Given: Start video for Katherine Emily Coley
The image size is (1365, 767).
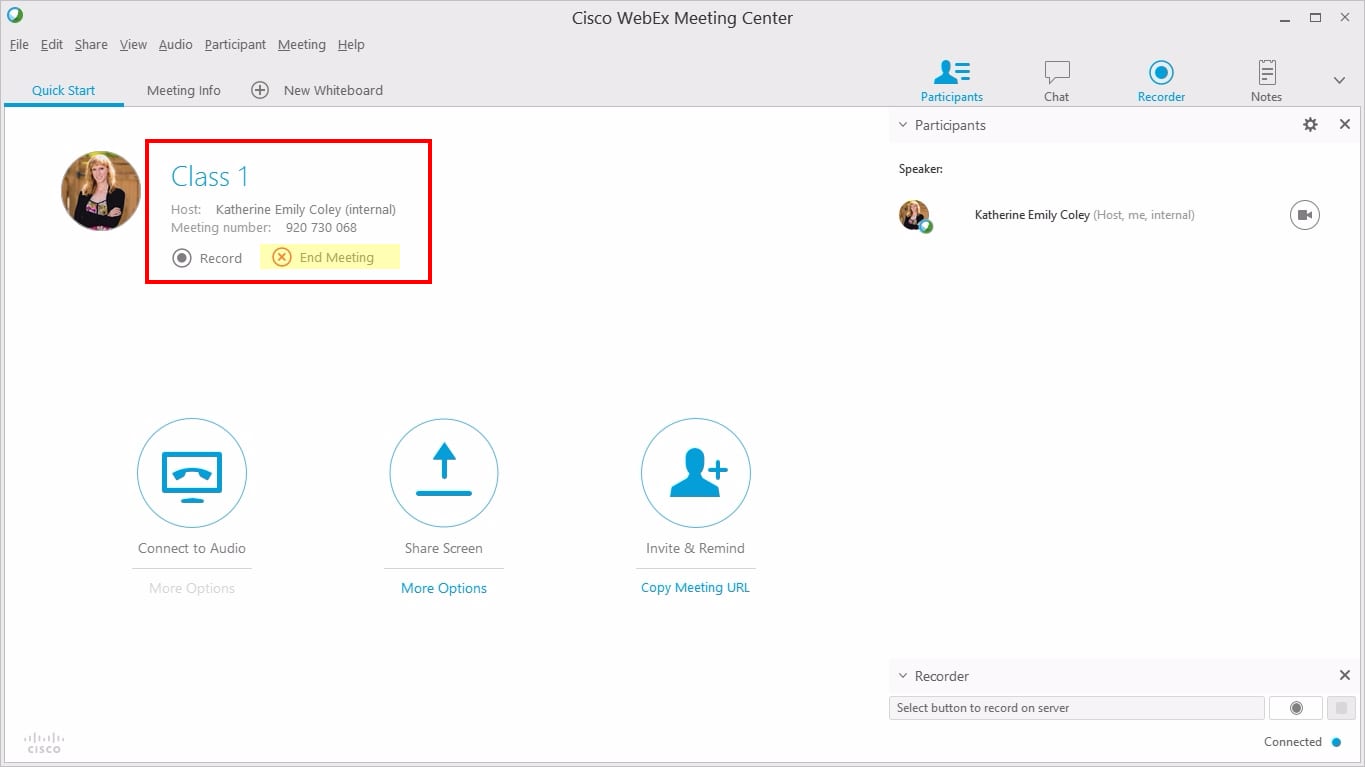Looking at the screenshot, I should point(1304,214).
